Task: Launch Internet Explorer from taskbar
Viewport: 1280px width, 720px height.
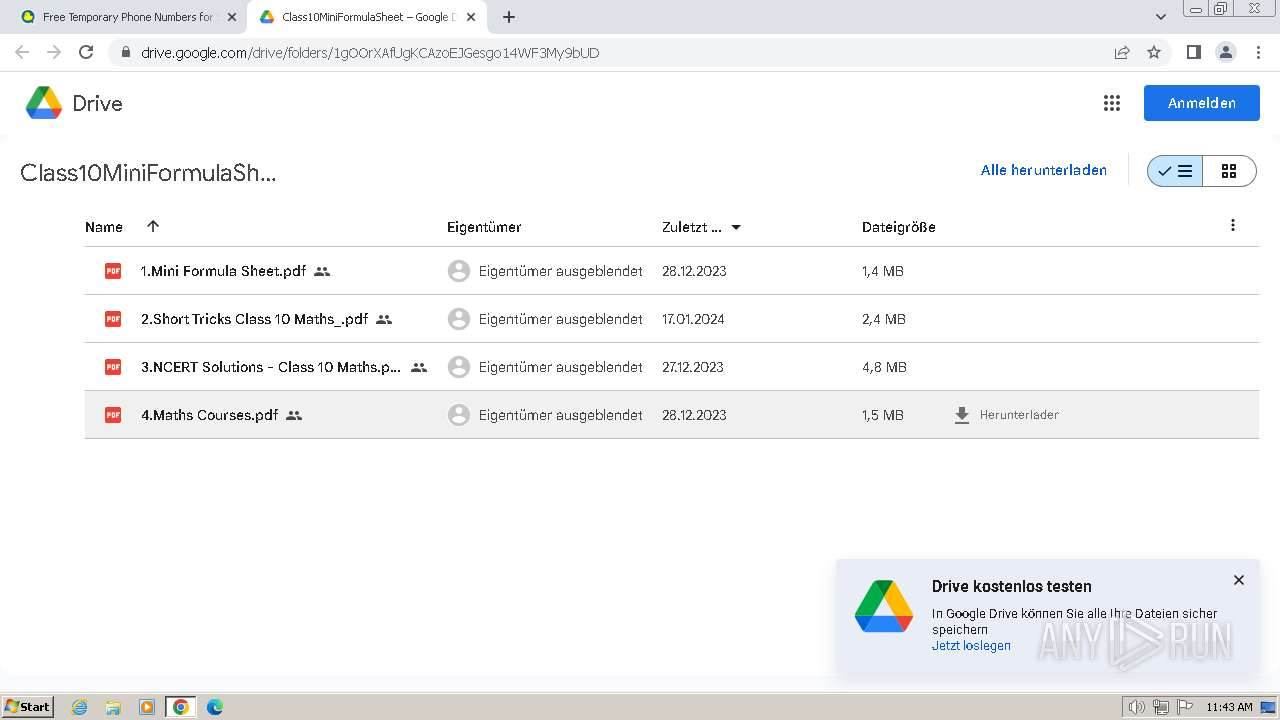Action: pos(79,707)
